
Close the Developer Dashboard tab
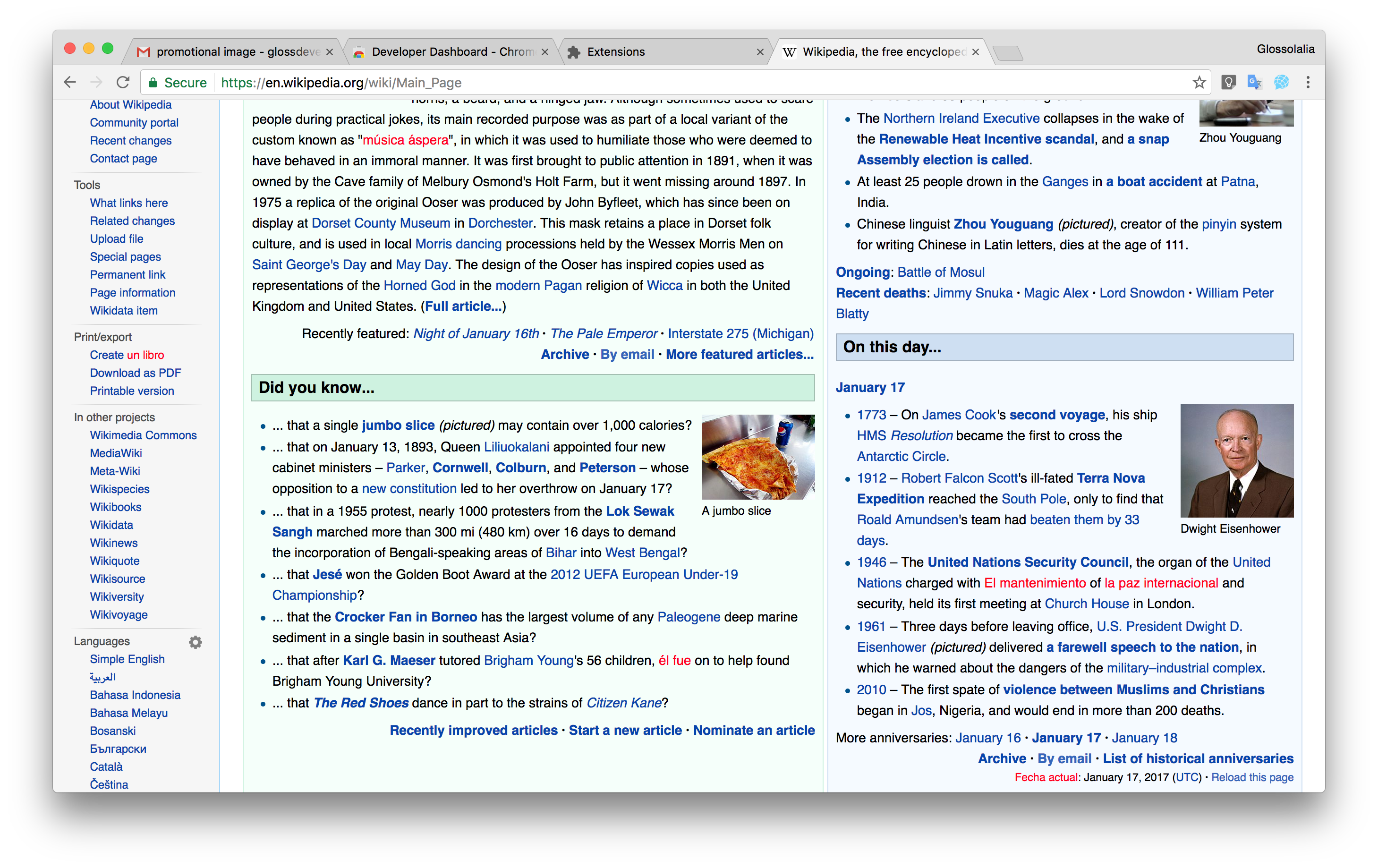[545, 52]
